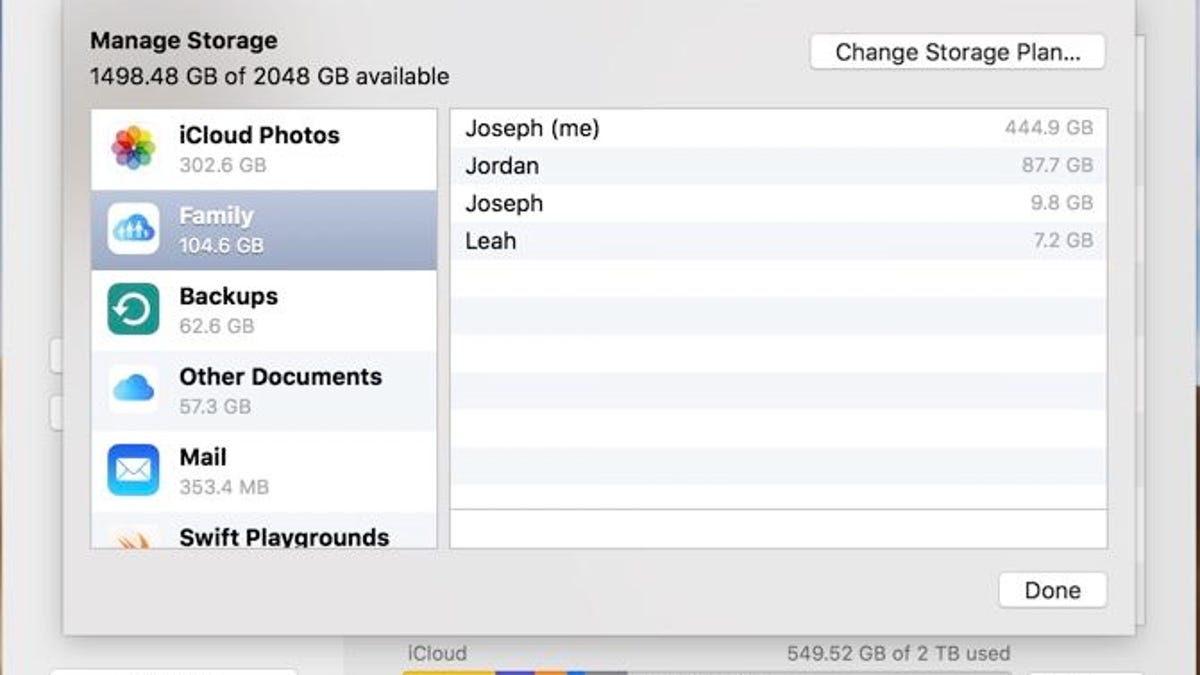The height and width of the screenshot is (675, 1200).
Task: Select Jordan in the family list
Action: pyautogui.click(x=502, y=166)
